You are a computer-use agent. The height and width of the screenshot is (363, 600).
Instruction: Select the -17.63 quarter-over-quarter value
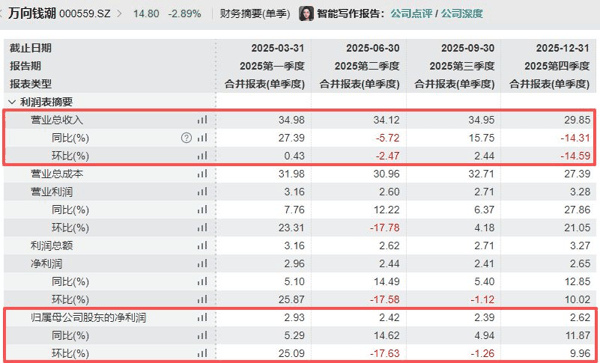(x=385, y=353)
